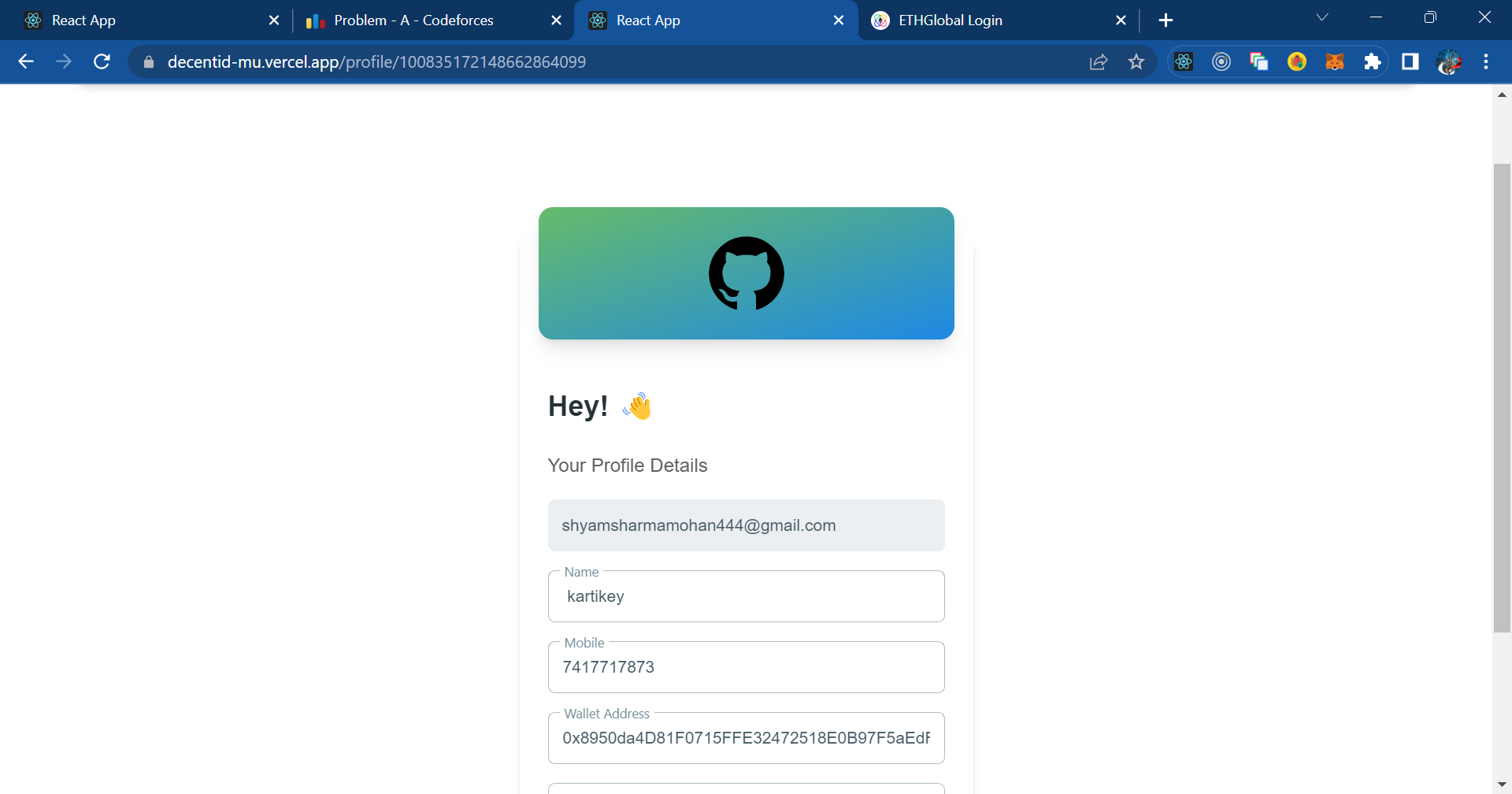Open the yellow round extension icon

coord(1297,61)
